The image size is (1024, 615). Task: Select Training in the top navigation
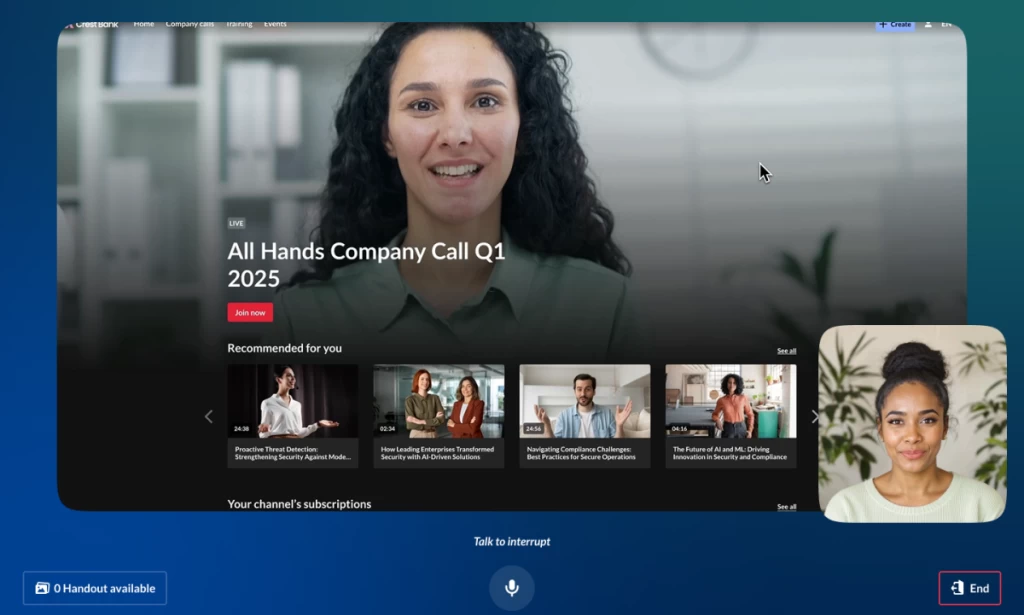pos(239,25)
